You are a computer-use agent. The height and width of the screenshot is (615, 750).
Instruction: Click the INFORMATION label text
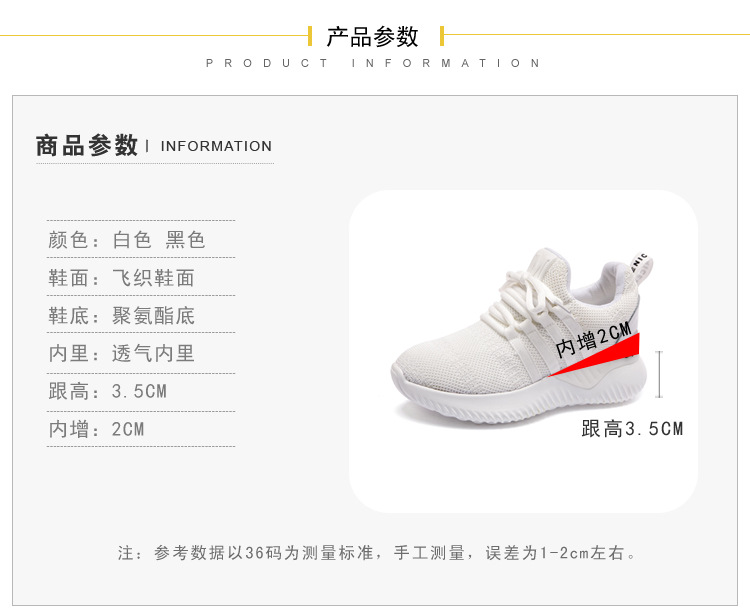pos(216,146)
